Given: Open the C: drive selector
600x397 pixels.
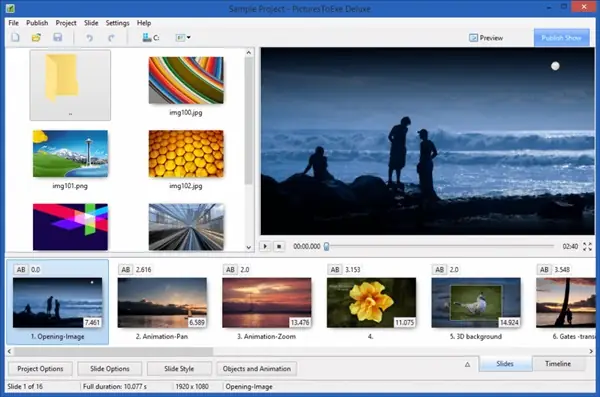Looking at the screenshot, I should point(150,38).
